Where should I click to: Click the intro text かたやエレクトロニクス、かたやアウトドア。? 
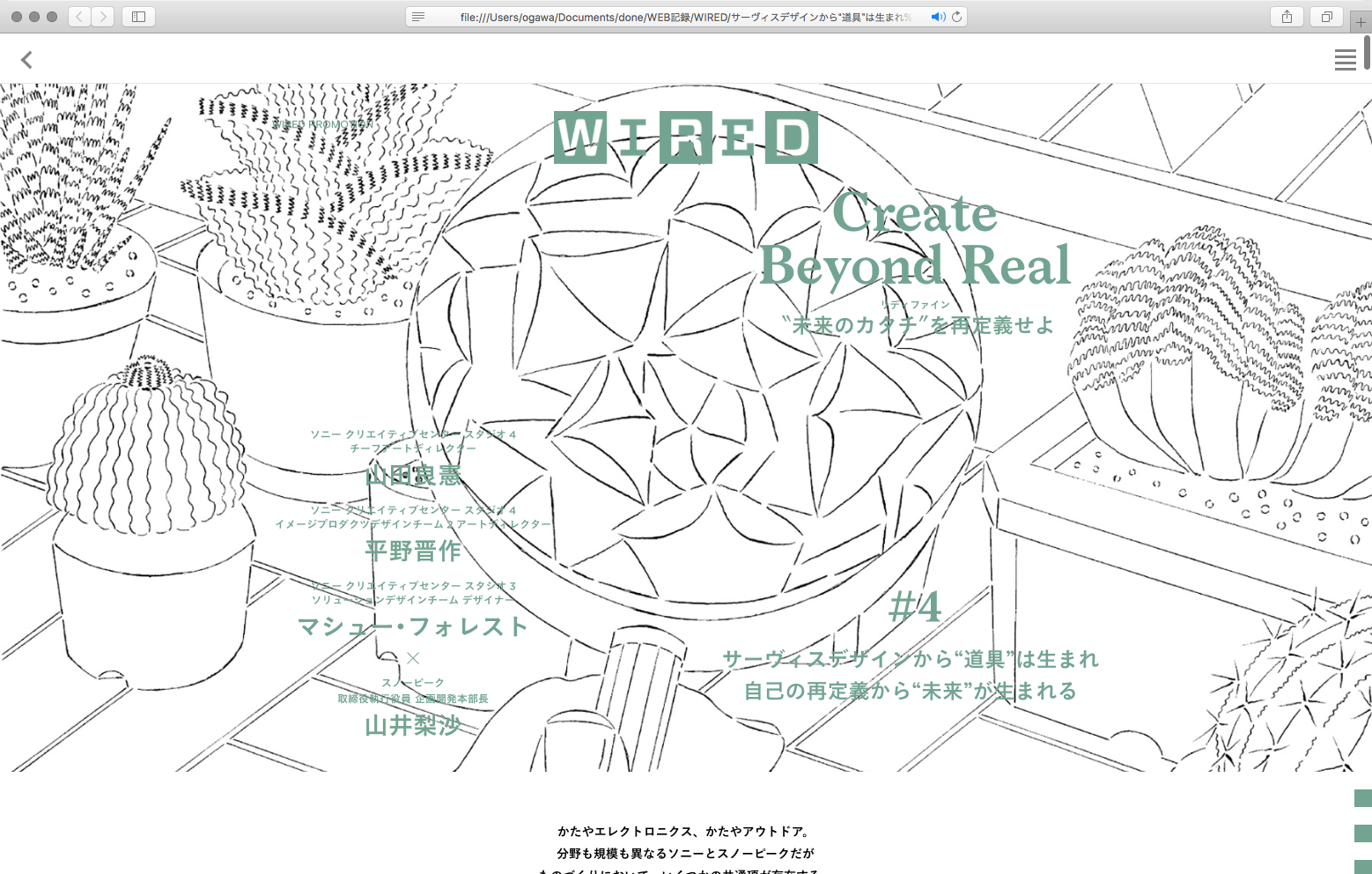(685, 831)
